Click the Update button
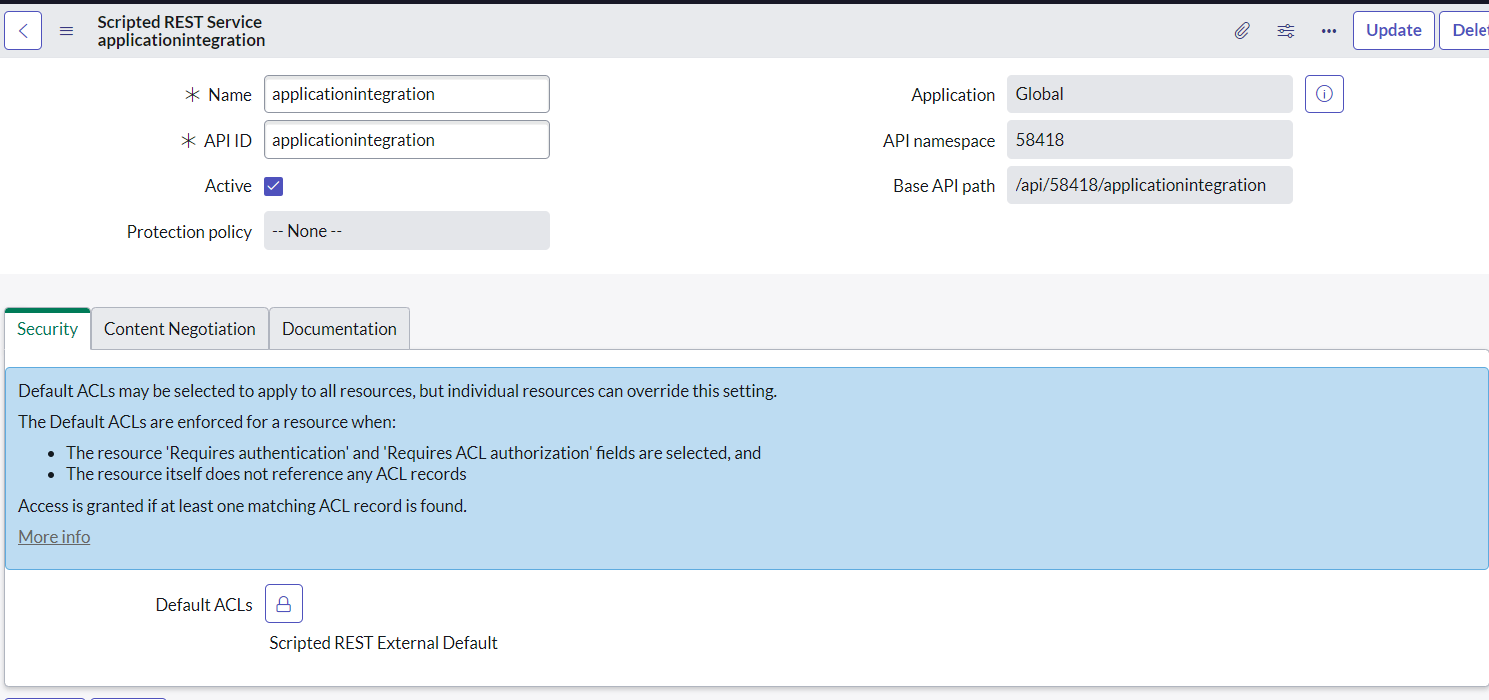This screenshot has width=1489, height=700. (x=1393, y=30)
